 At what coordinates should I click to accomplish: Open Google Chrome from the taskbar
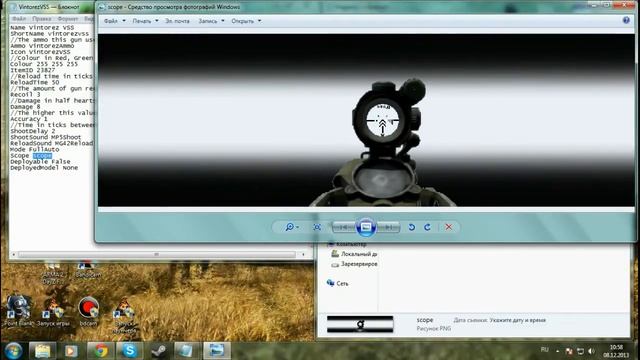click(x=100, y=351)
